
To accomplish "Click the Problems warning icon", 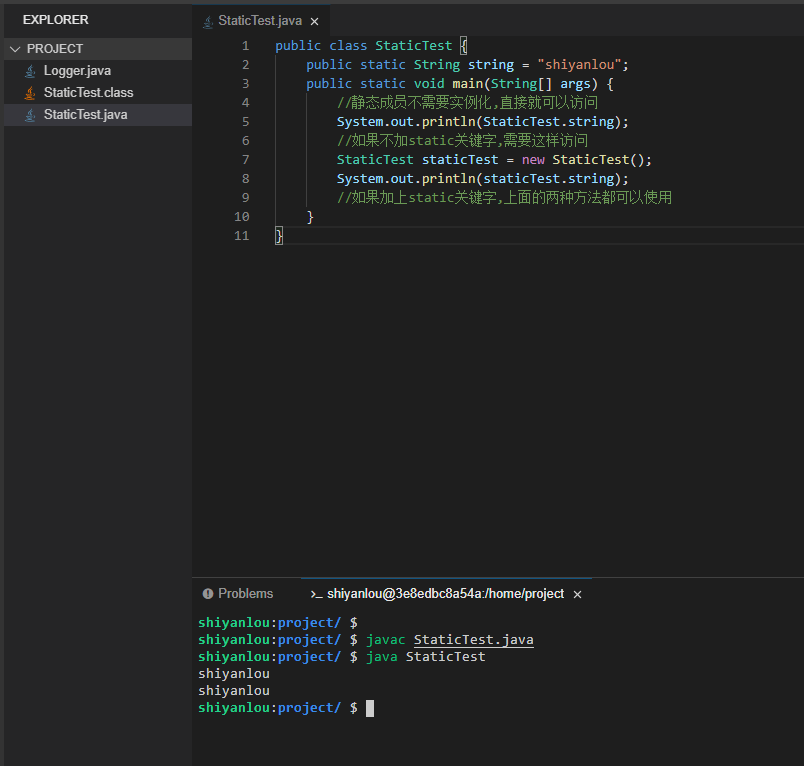I will (208, 594).
